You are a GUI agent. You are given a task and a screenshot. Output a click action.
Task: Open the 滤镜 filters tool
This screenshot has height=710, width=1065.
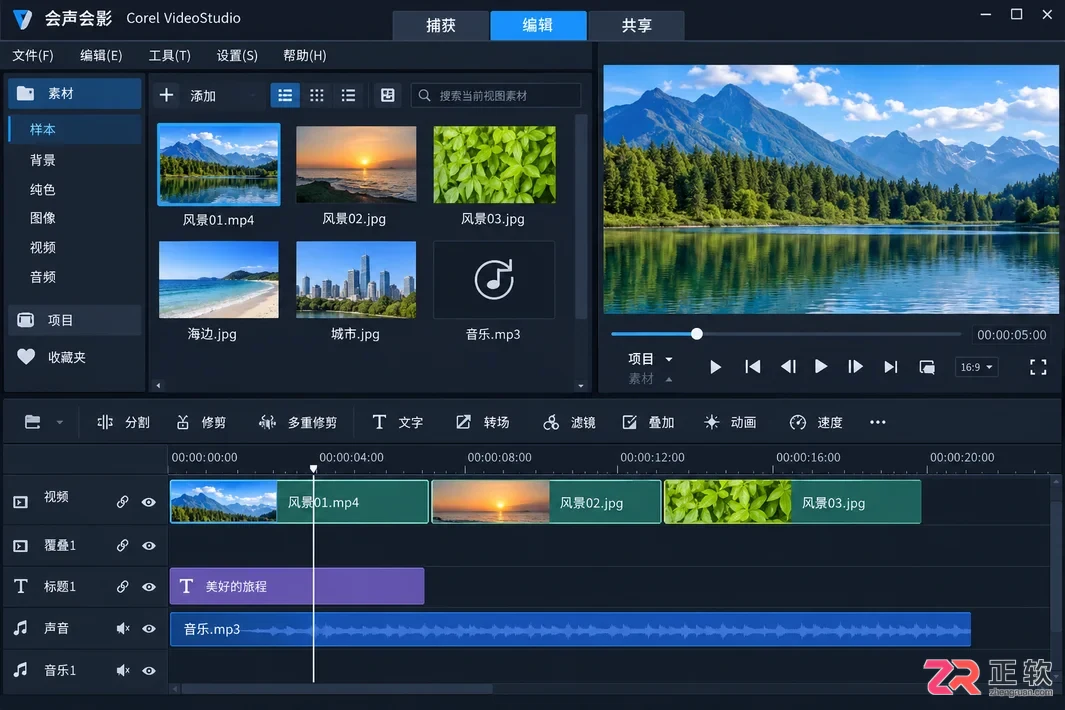tap(569, 423)
